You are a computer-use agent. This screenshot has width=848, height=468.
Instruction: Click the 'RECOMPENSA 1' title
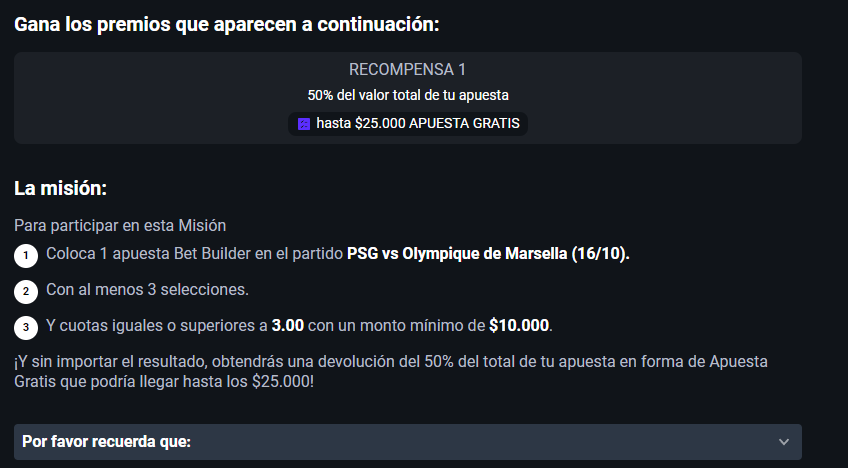click(407, 69)
